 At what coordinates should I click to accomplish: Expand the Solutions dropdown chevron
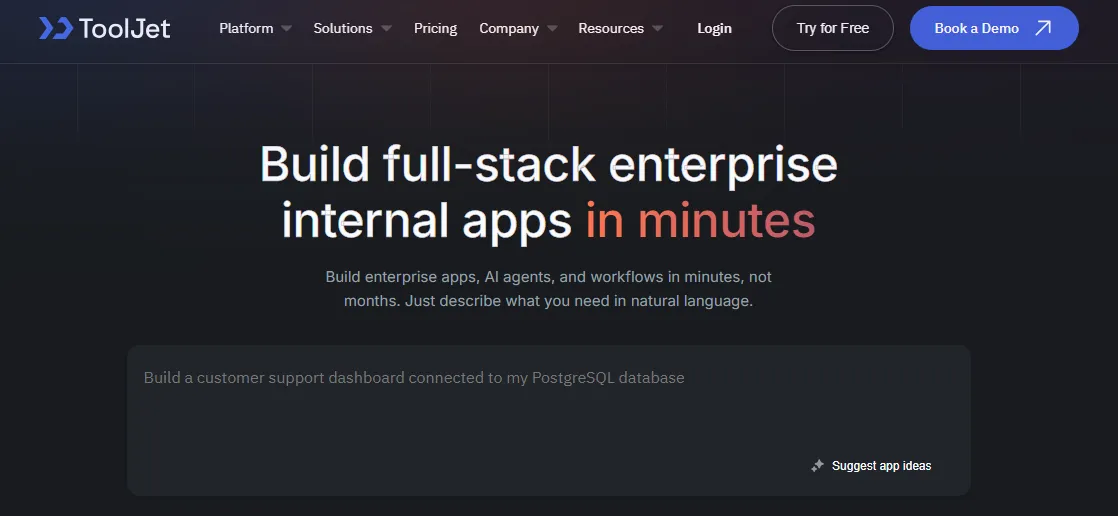click(386, 29)
